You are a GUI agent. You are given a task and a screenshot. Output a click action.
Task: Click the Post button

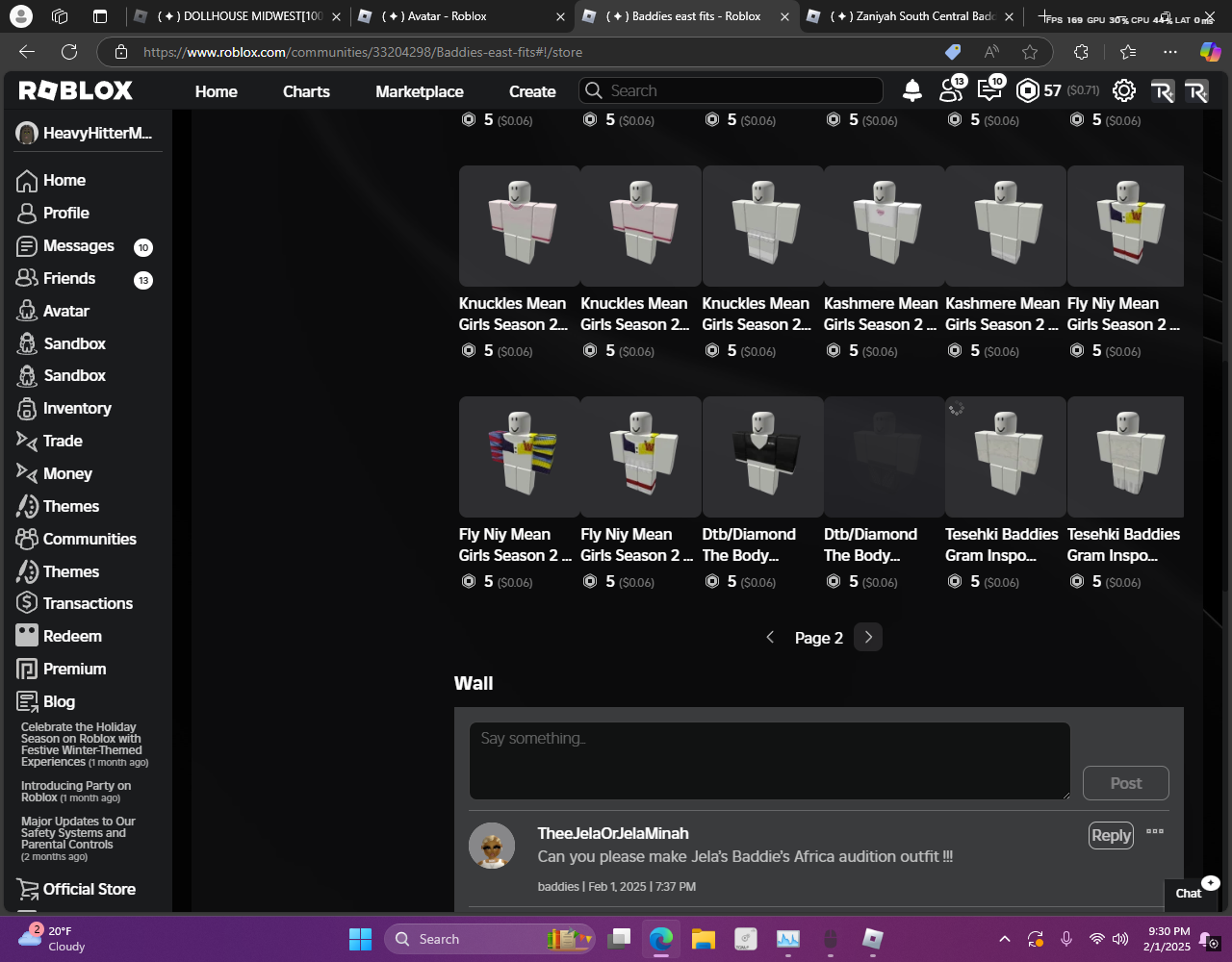[1126, 783]
